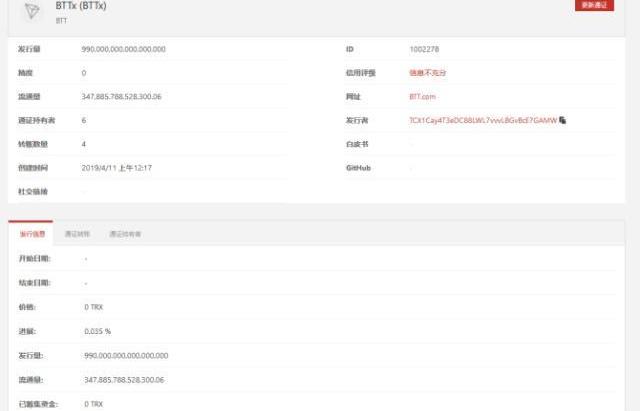Click the 进展 label
The height and width of the screenshot is (411, 640).
coord(27,331)
